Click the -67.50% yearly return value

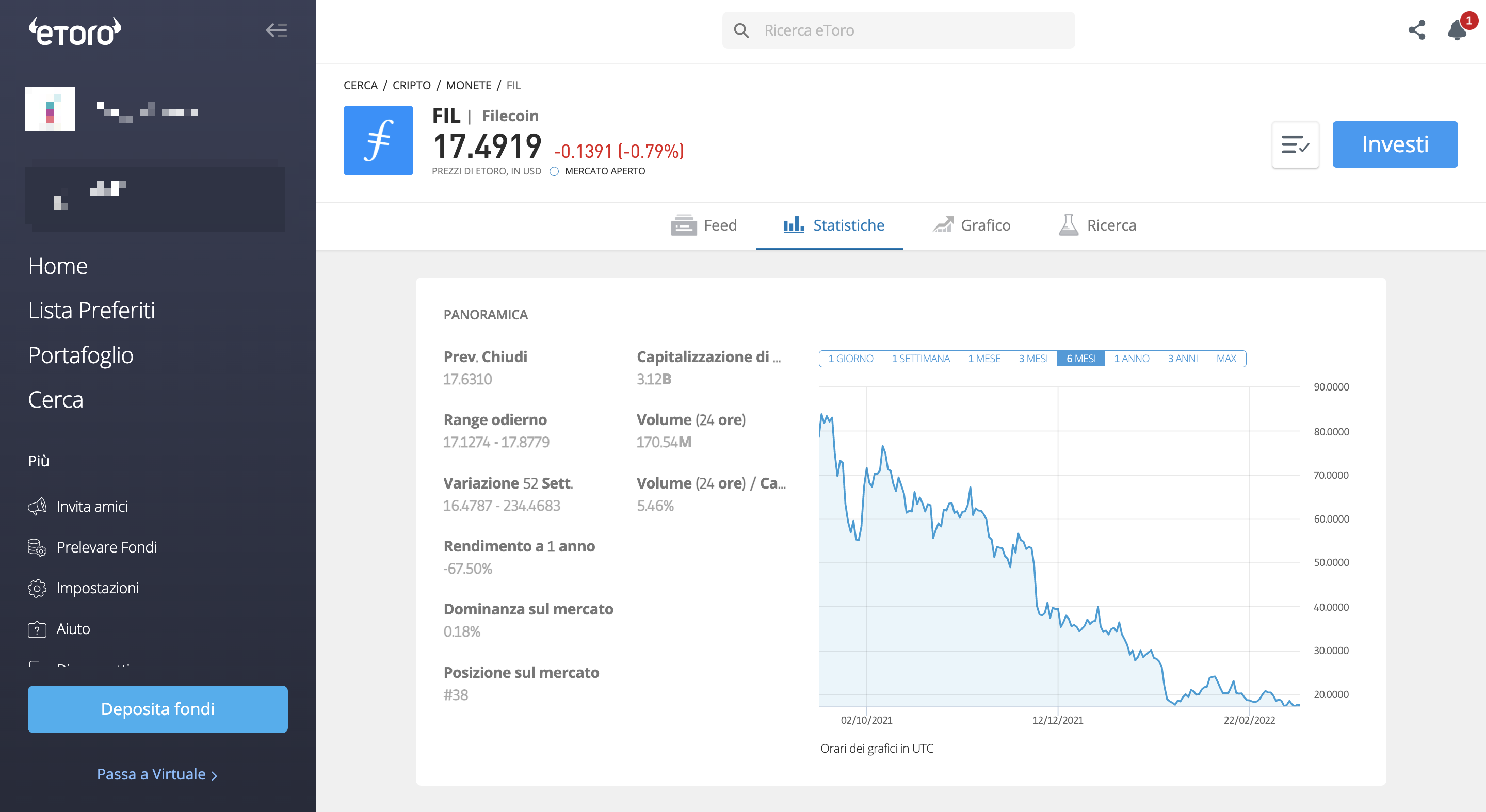(468, 569)
